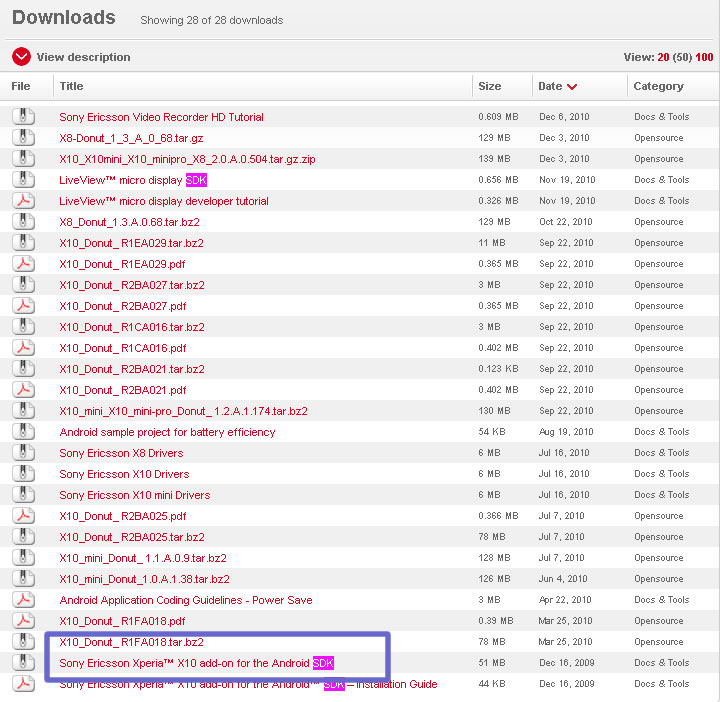720x702 pixels.
Task: Click the archive icon for X10_mini_X10_mini-pro_Donut_1.2.A.1.174
Action: pyautogui.click(x=23, y=411)
